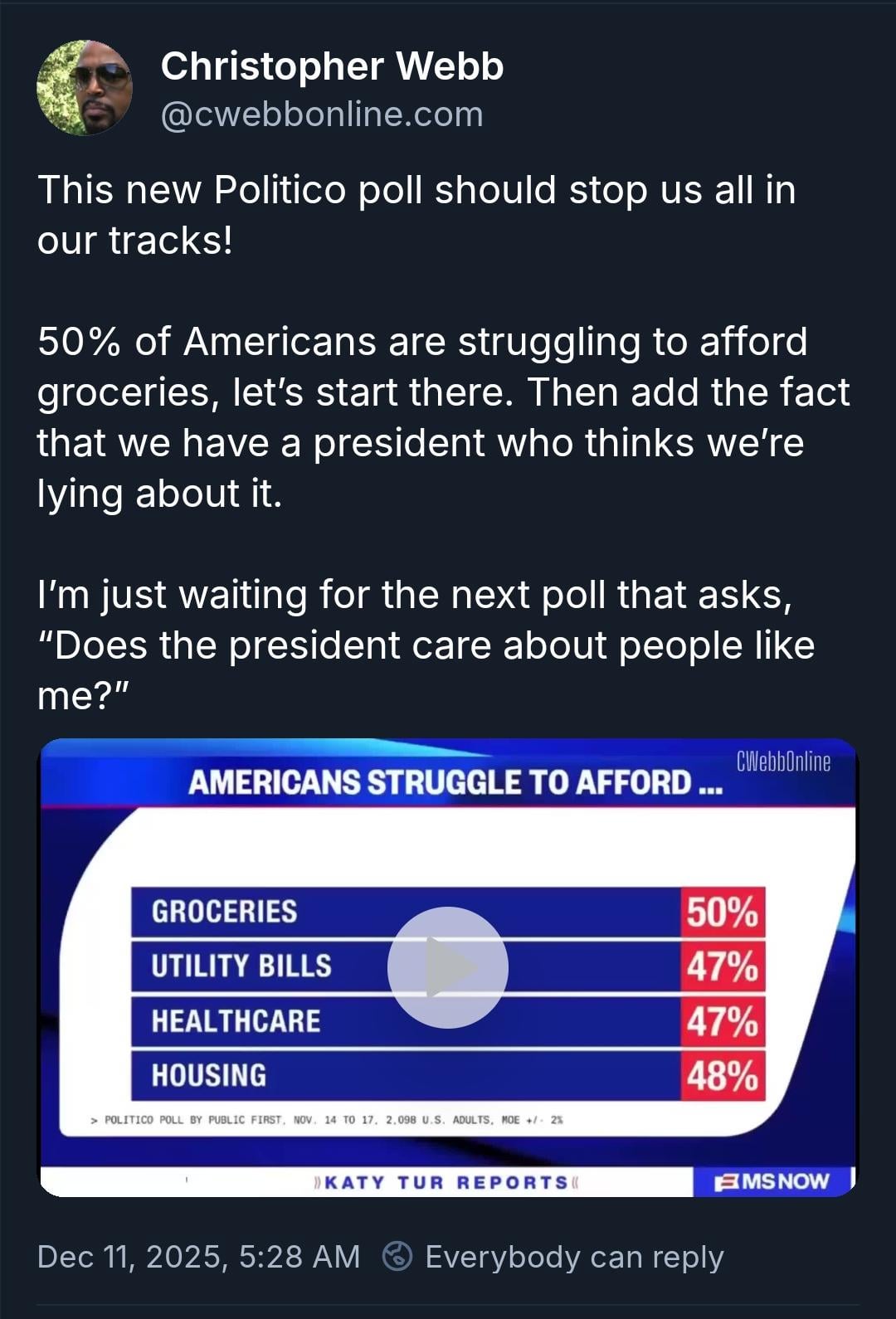Screen dimensions: 896x1319
Task: Click the Christopher Webb display name
Action: tap(332, 66)
